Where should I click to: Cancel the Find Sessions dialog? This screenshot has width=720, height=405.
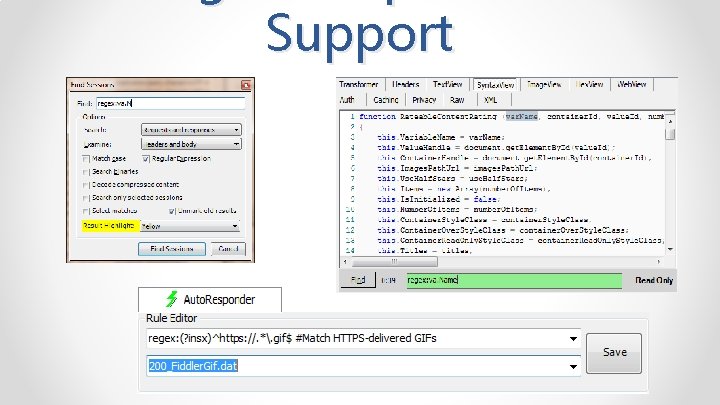click(x=228, y=249)
